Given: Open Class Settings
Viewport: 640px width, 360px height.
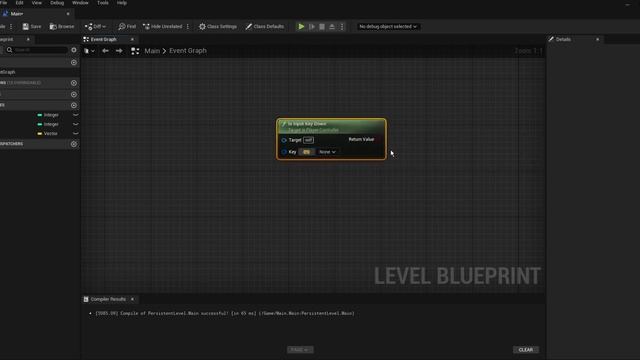Looking at the screenshot, I should click(218, 27).
